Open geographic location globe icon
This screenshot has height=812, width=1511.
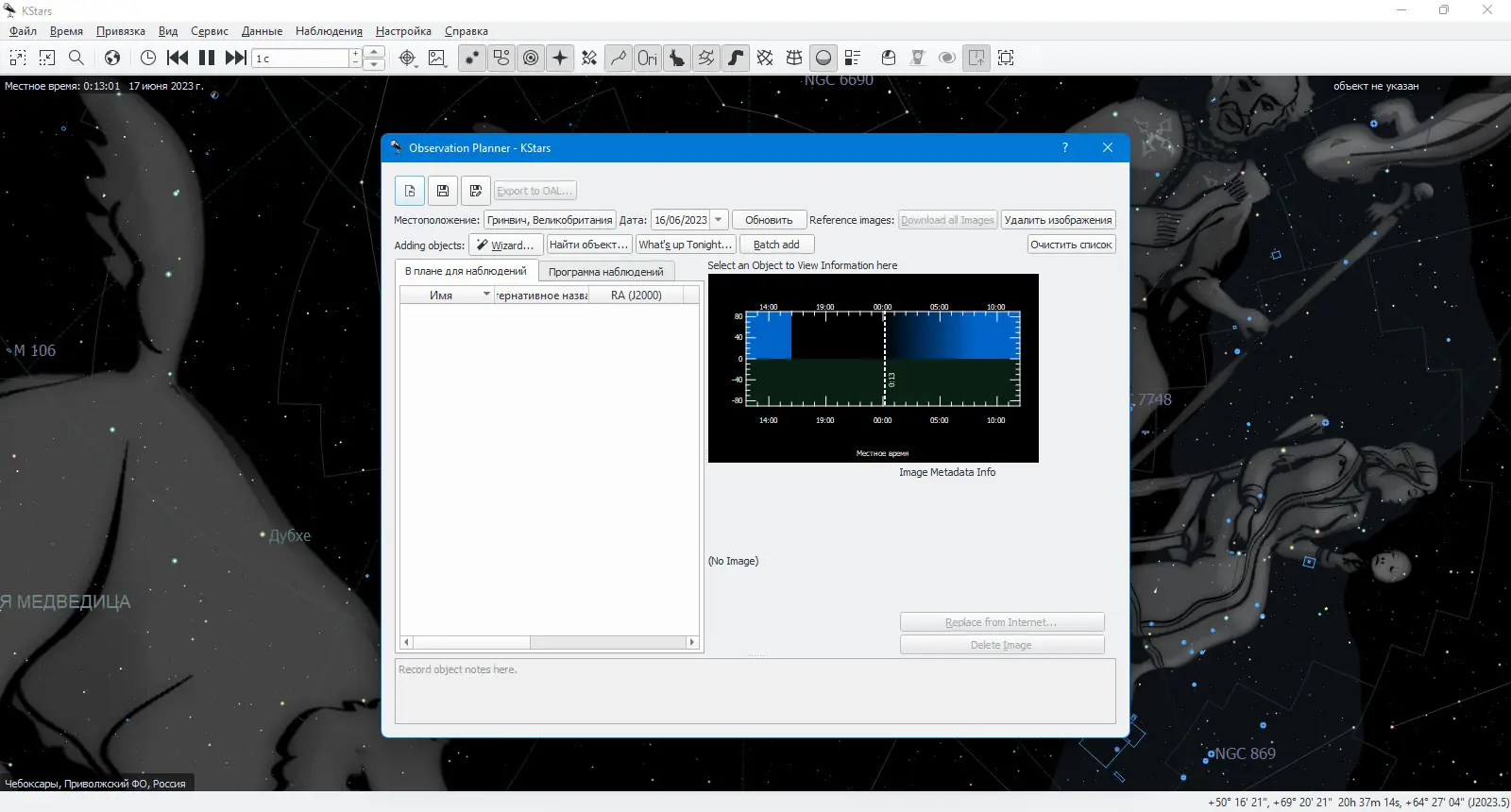pos(112,58)
